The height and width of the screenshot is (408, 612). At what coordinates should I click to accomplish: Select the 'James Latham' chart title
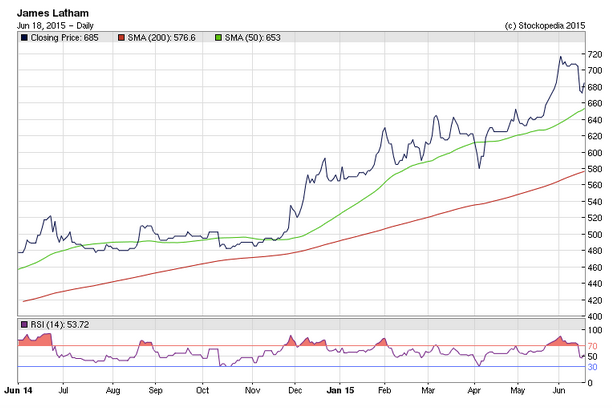pos(53,13)
